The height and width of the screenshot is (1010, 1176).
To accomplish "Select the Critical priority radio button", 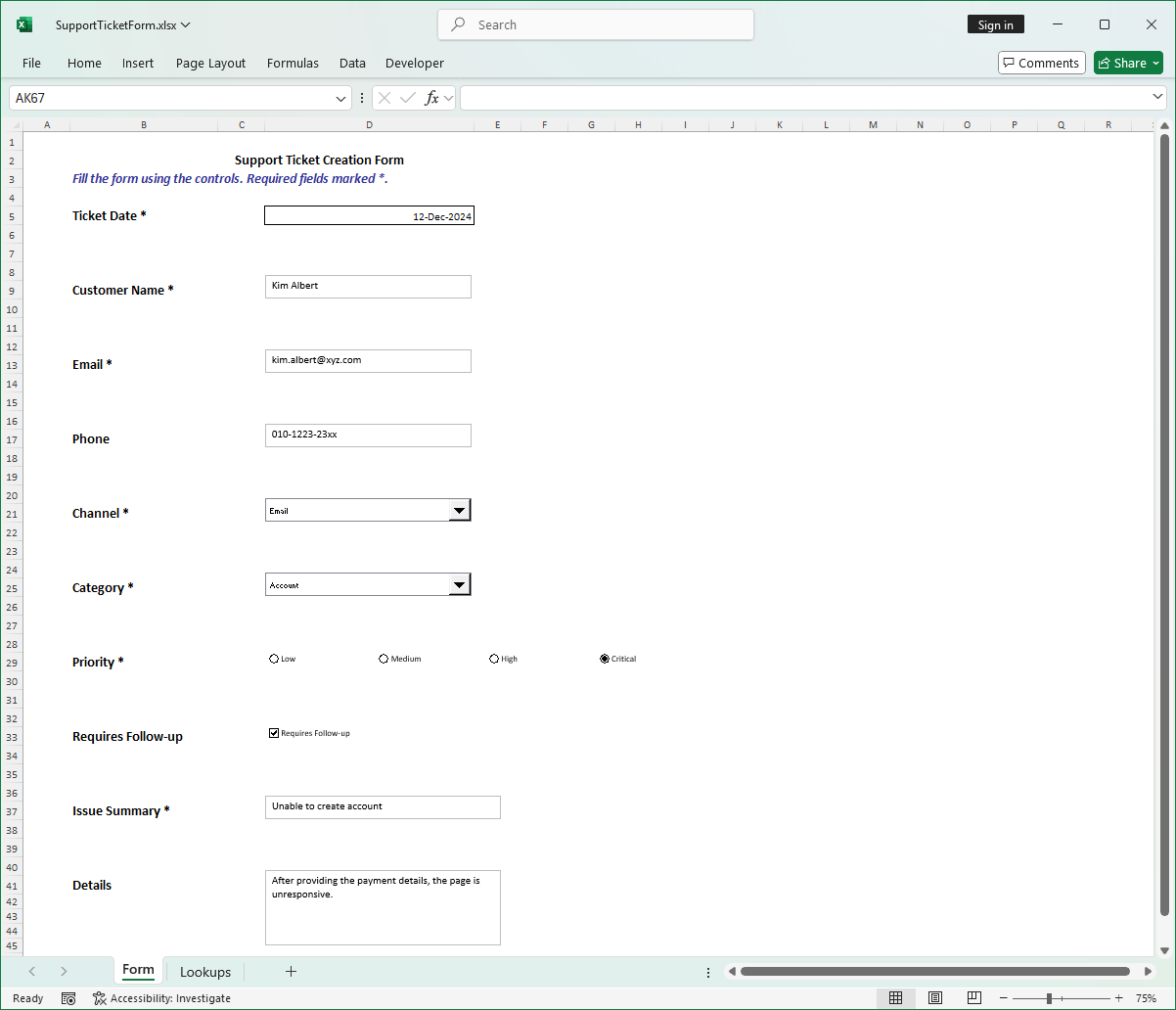I will [x=604, y=659].
